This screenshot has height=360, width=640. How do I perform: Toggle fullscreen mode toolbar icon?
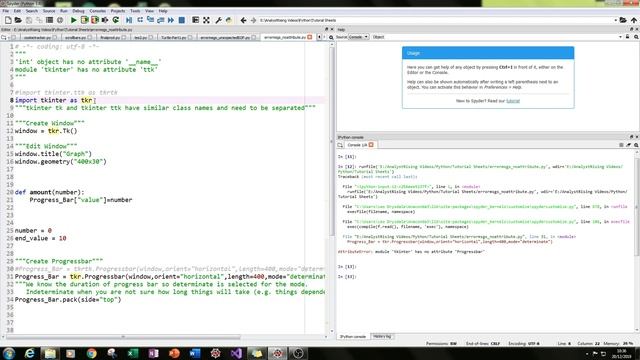(x=206, y=20)
